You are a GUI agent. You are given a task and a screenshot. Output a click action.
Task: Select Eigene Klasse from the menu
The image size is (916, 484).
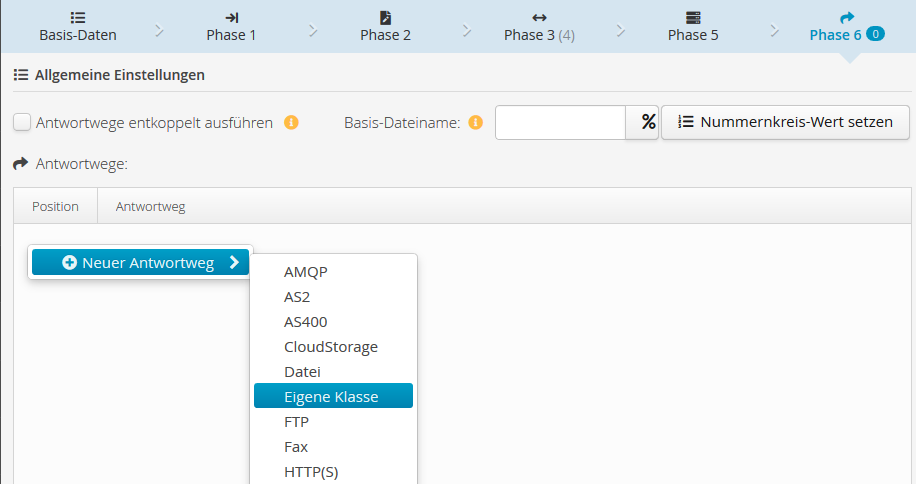pos(333,397)
